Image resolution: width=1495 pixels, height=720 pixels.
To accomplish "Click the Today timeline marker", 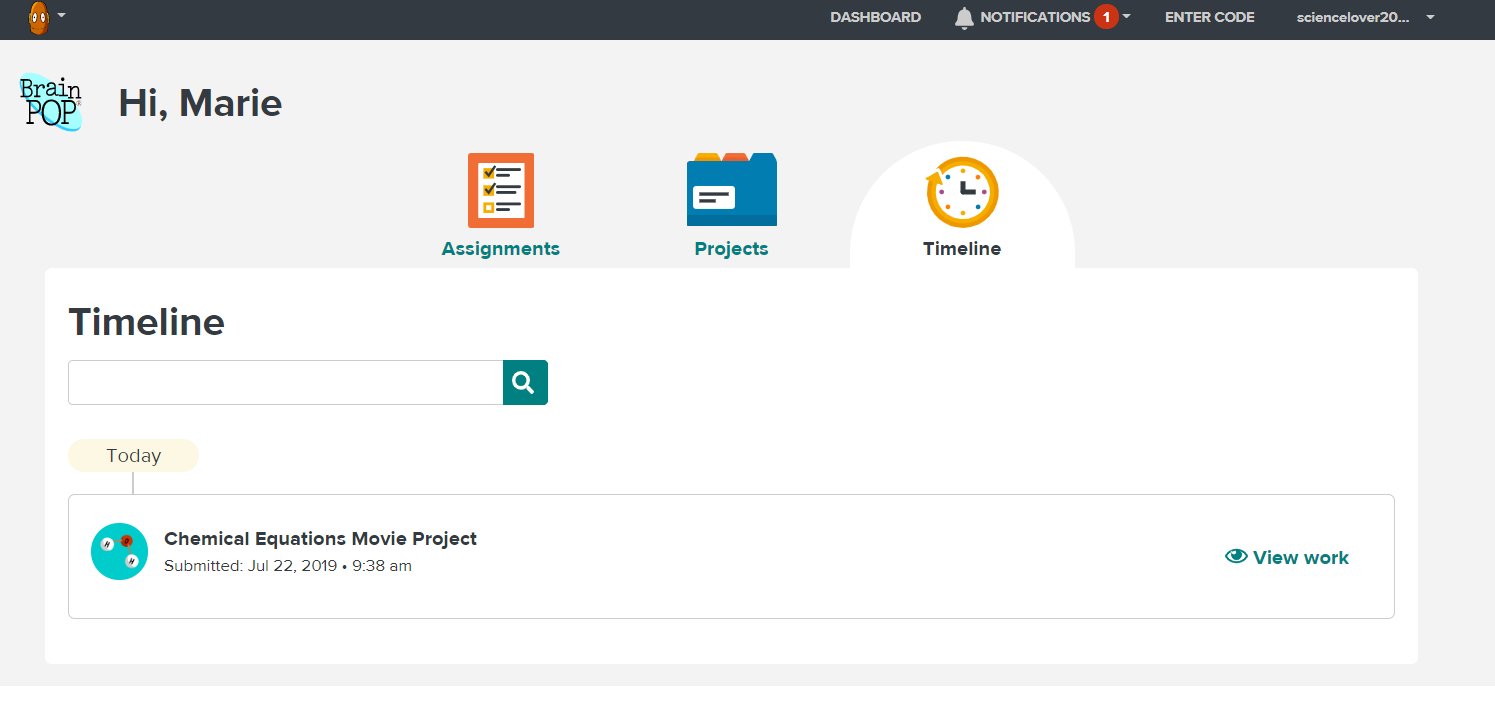I will pyautogui.click(x=133, y=455).
